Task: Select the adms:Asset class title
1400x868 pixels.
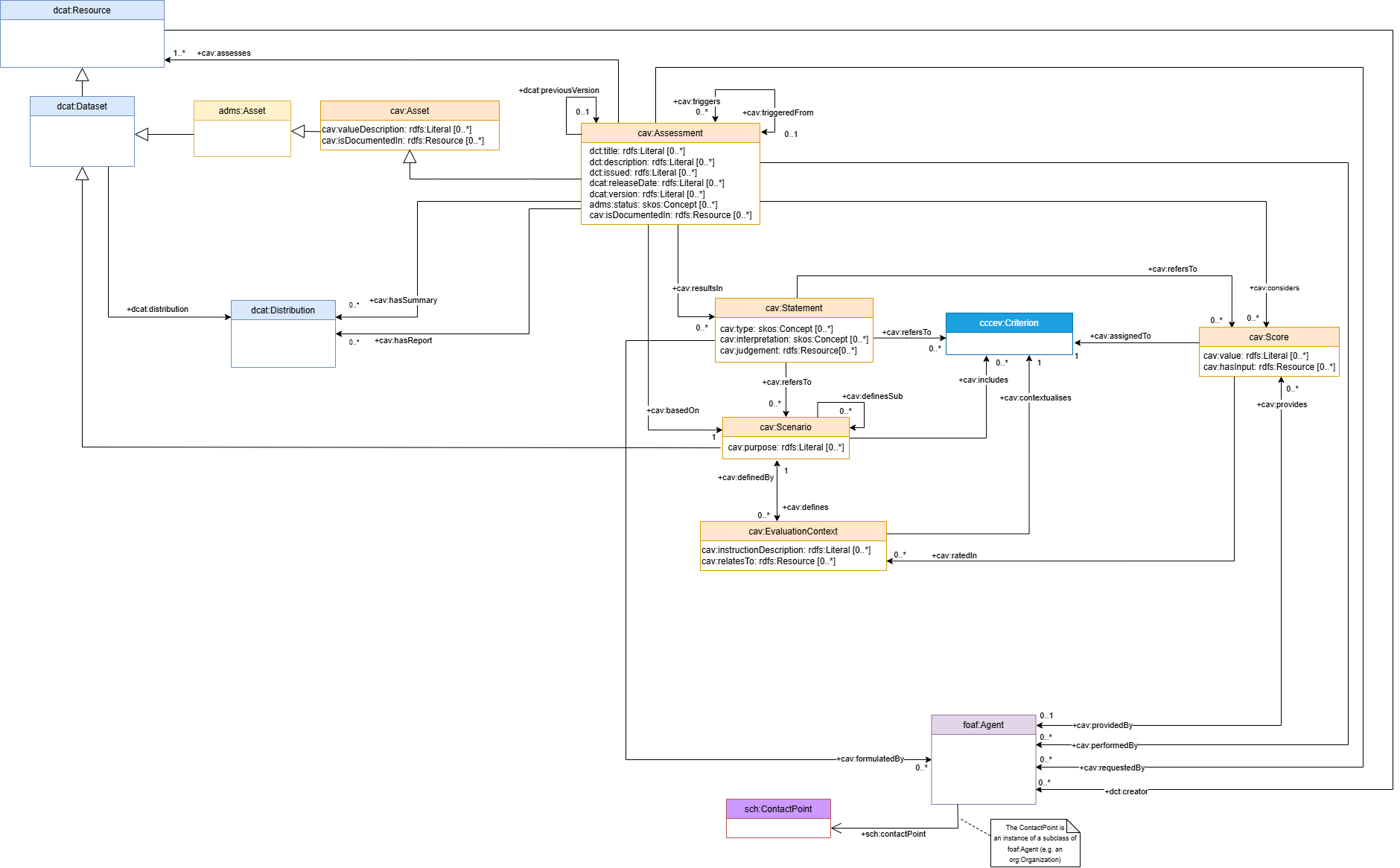Action: (x=242, y=111)
